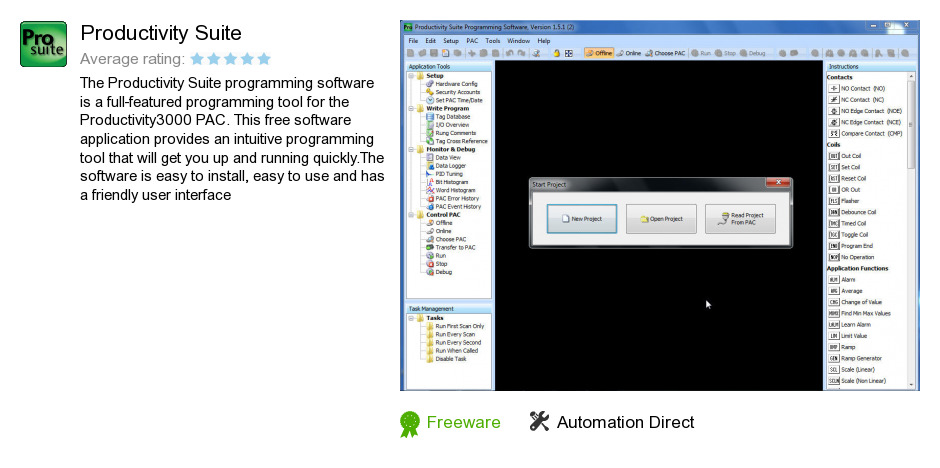Choose the Compare Contact instruction icon
Screen dimensions: 940x468
[833, 134]
